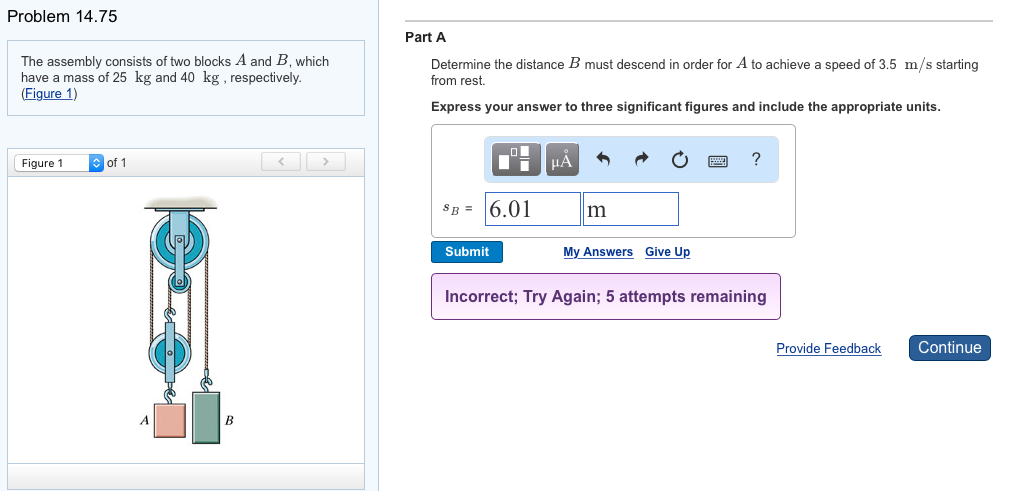The width and height of the screenshot is (1010, 491).
Task: Reset the answer box
Action: (x=679, y=159)
